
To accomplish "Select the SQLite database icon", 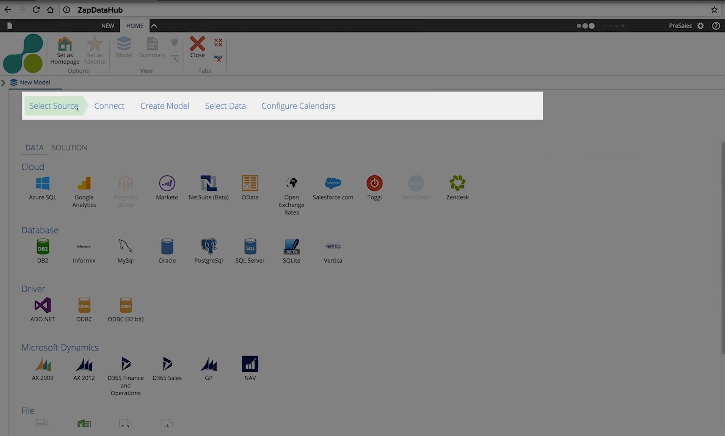I will pyautogui.click(x=291, y=251).
